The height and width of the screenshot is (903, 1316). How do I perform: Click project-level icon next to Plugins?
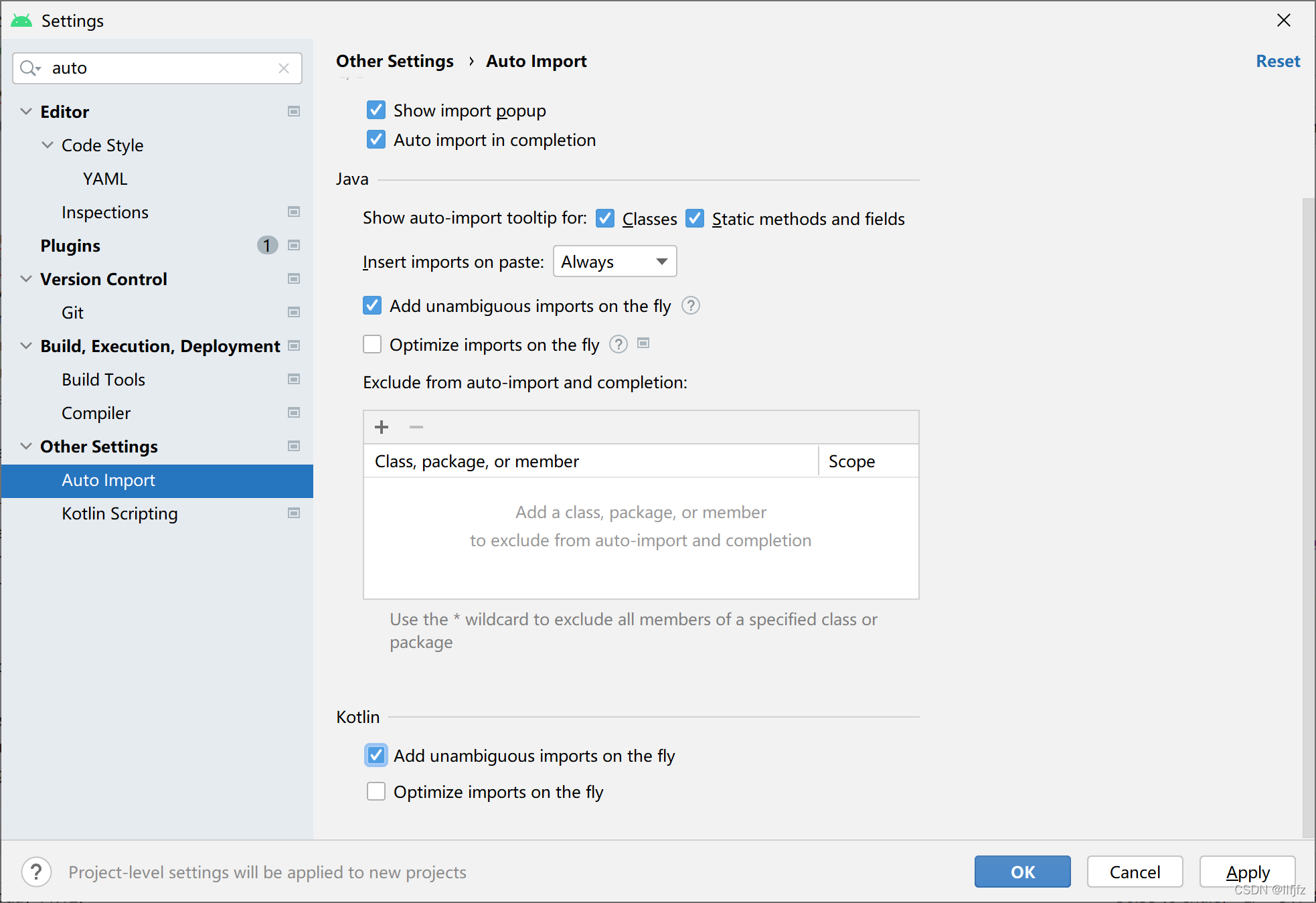pyautogui.click(x=293, y=246)
